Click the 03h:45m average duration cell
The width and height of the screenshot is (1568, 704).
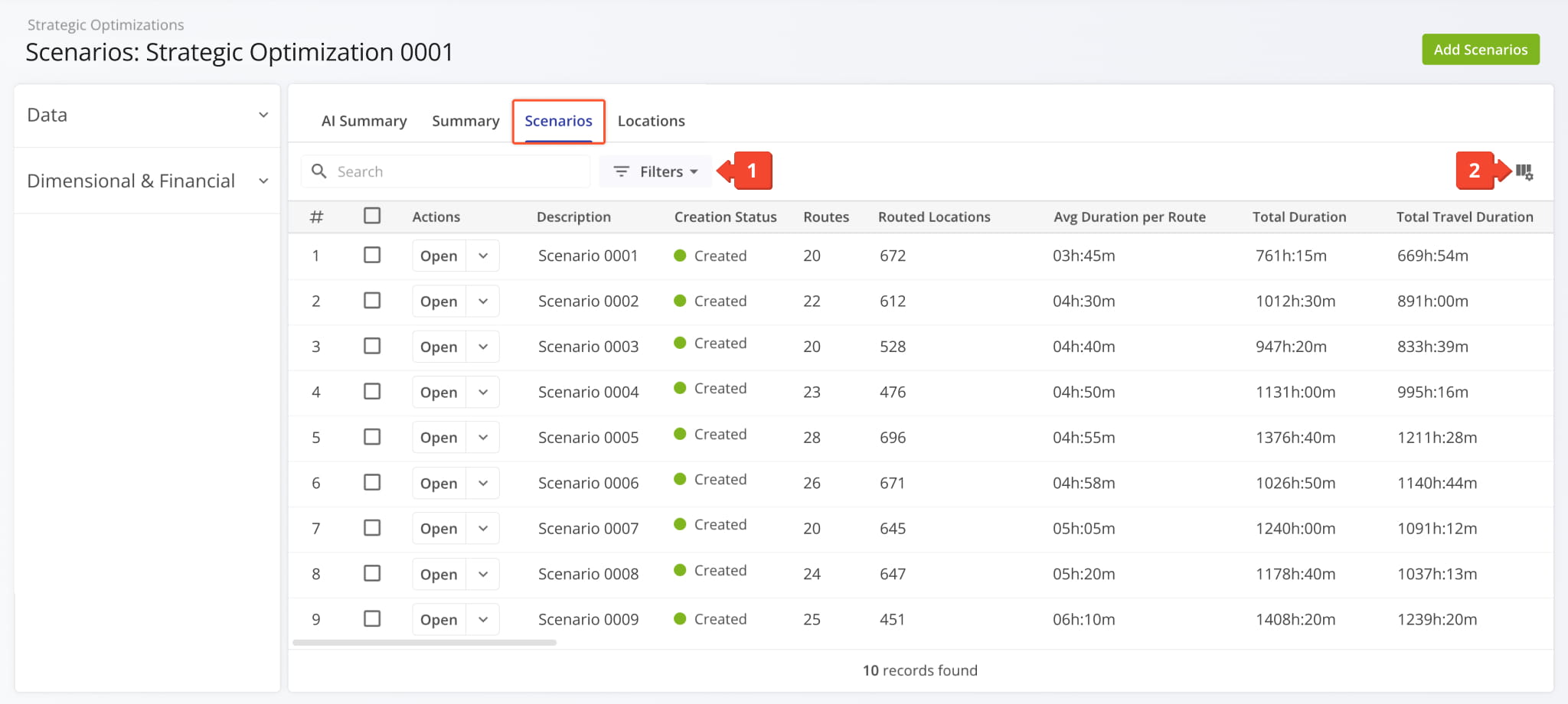1083,256
